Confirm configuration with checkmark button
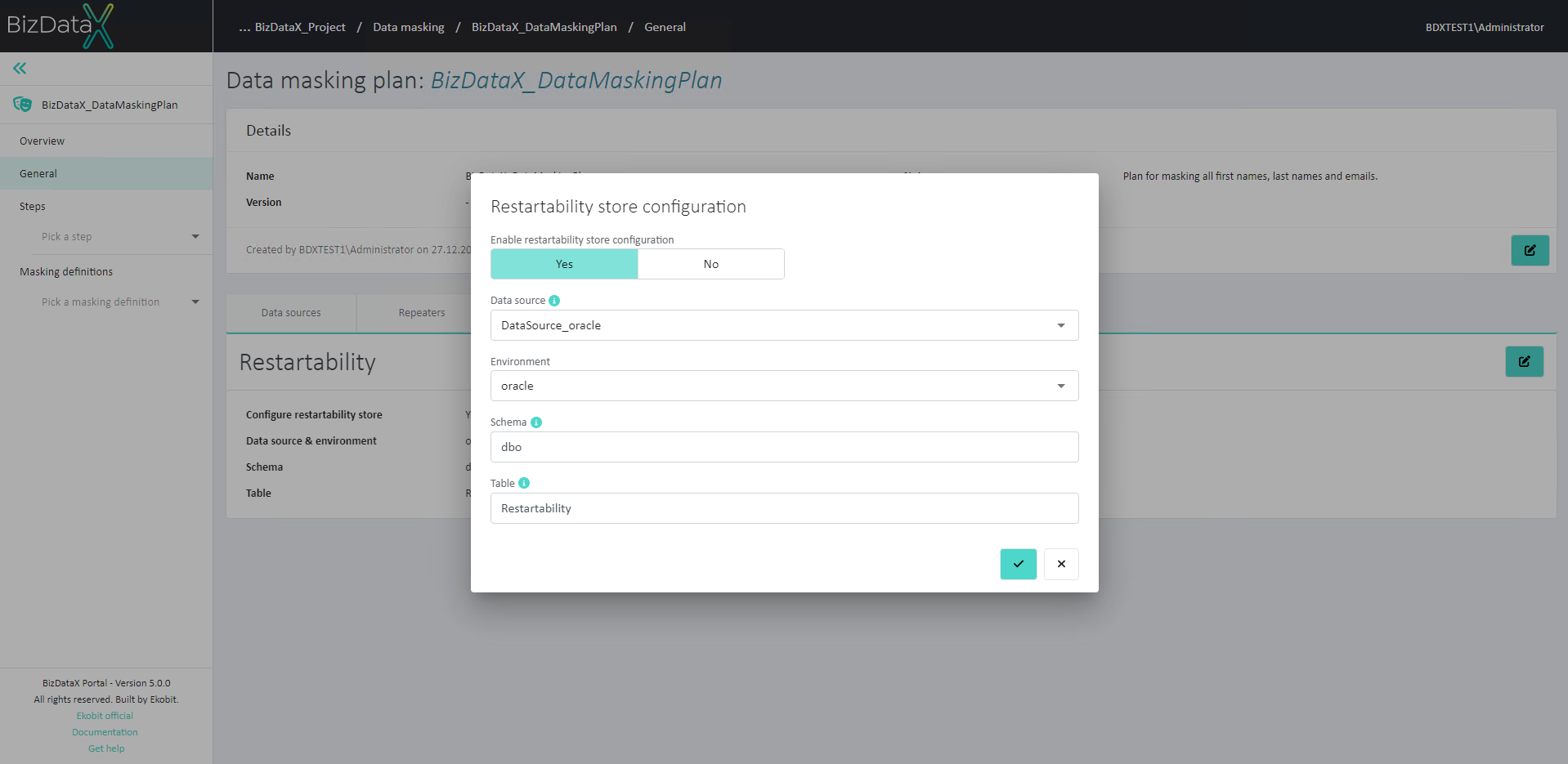Image resolution: width=1568 pixels, height=764 pixels. tap(1019, 564)
